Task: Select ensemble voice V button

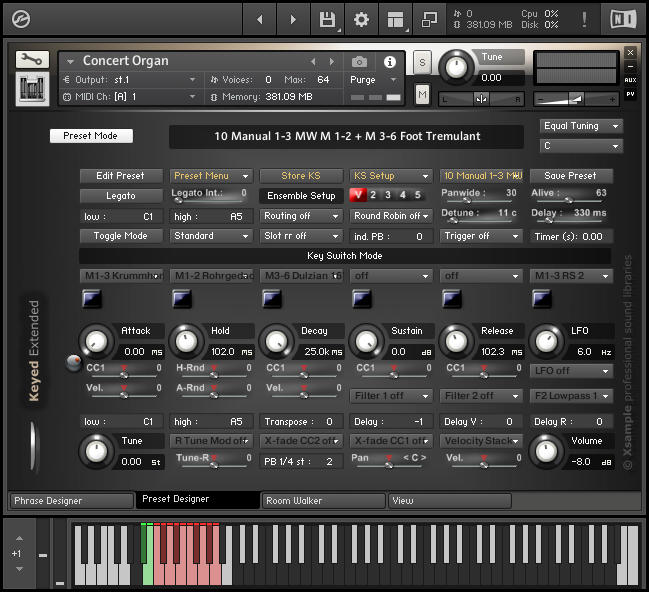Action: tap(358, 195)
